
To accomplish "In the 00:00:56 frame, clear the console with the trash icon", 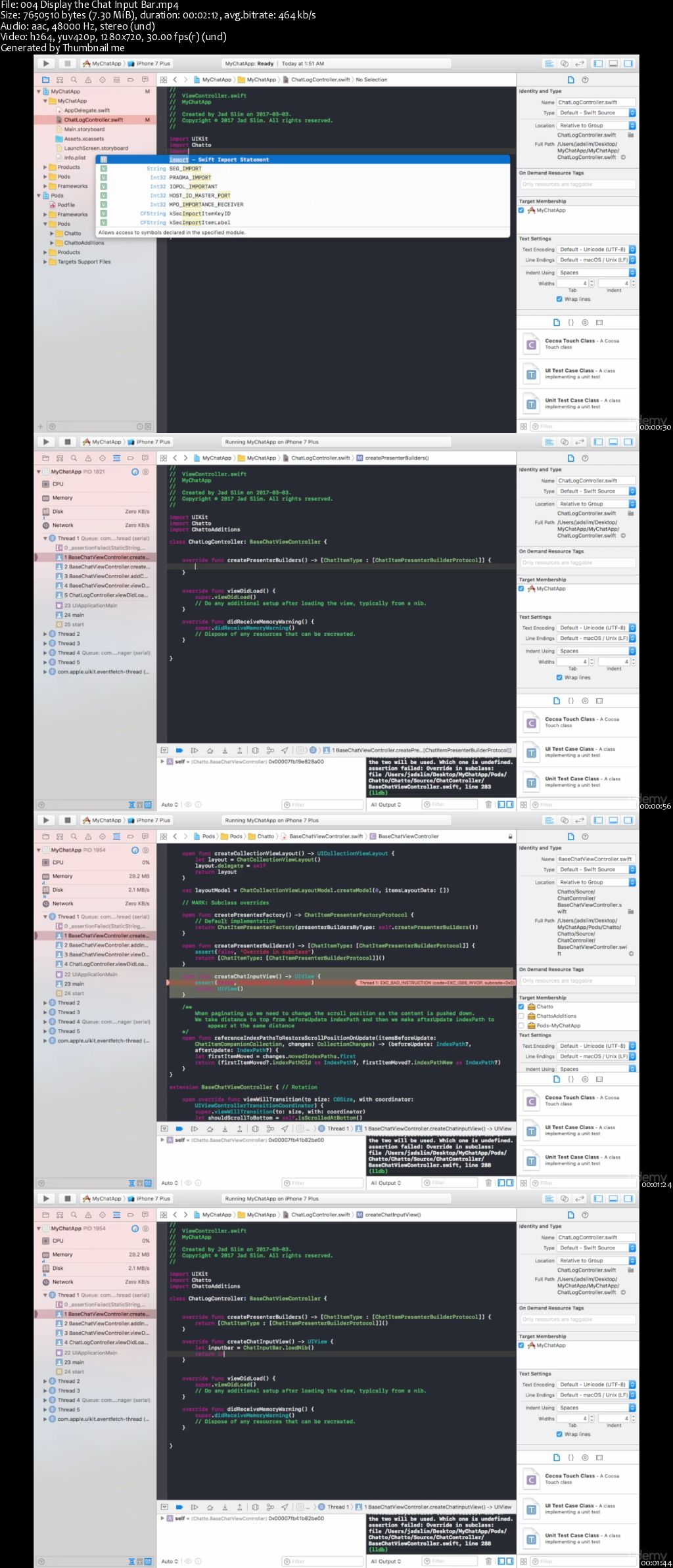I will click(x=488, y=804).
